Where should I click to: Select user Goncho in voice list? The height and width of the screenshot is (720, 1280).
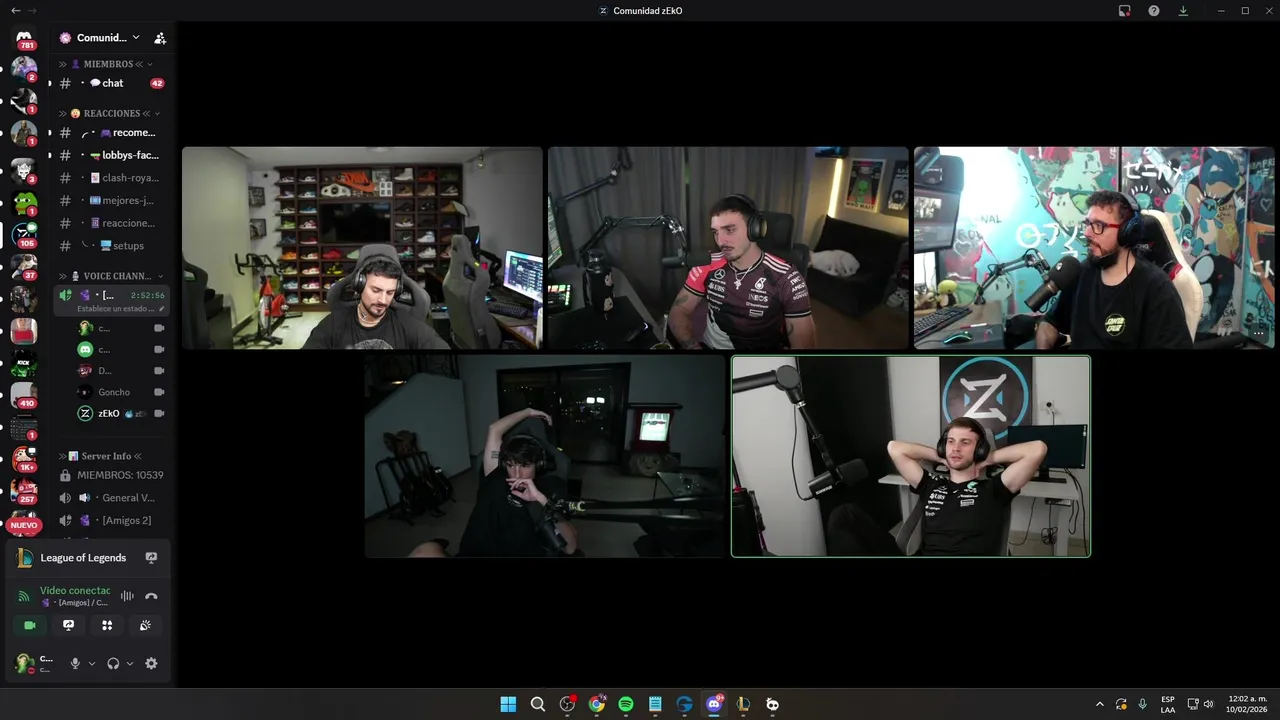click(x=121, y=392)
